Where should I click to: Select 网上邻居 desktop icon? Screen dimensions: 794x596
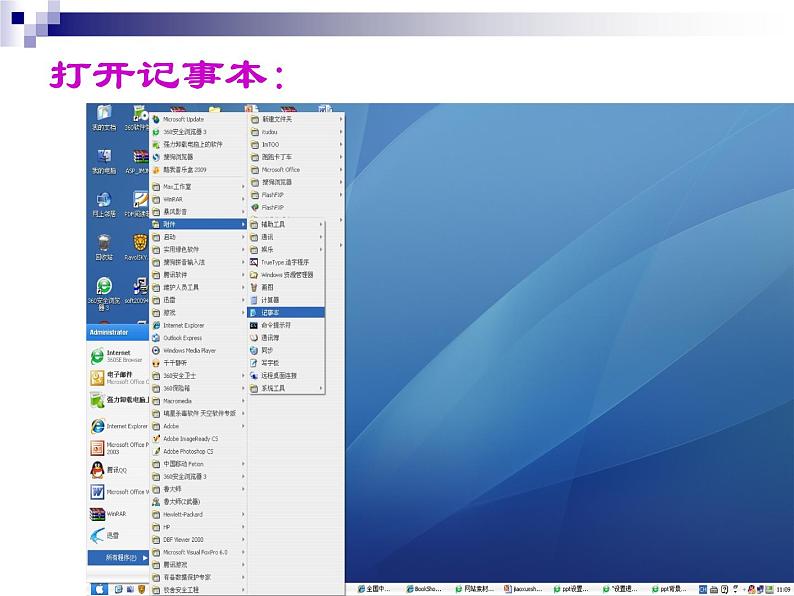[104, 205]
